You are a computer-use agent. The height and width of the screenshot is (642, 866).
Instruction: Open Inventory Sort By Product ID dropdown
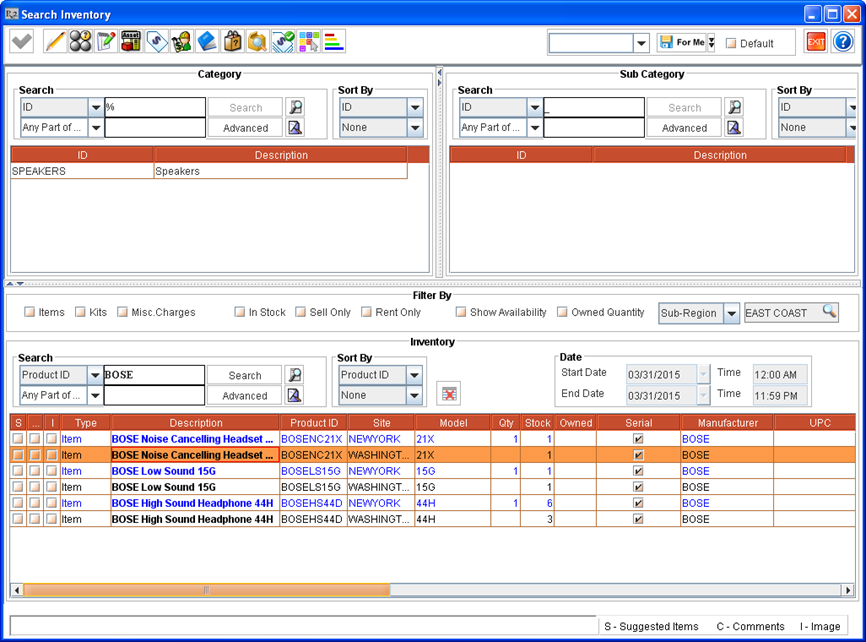[x=414, y=375]
